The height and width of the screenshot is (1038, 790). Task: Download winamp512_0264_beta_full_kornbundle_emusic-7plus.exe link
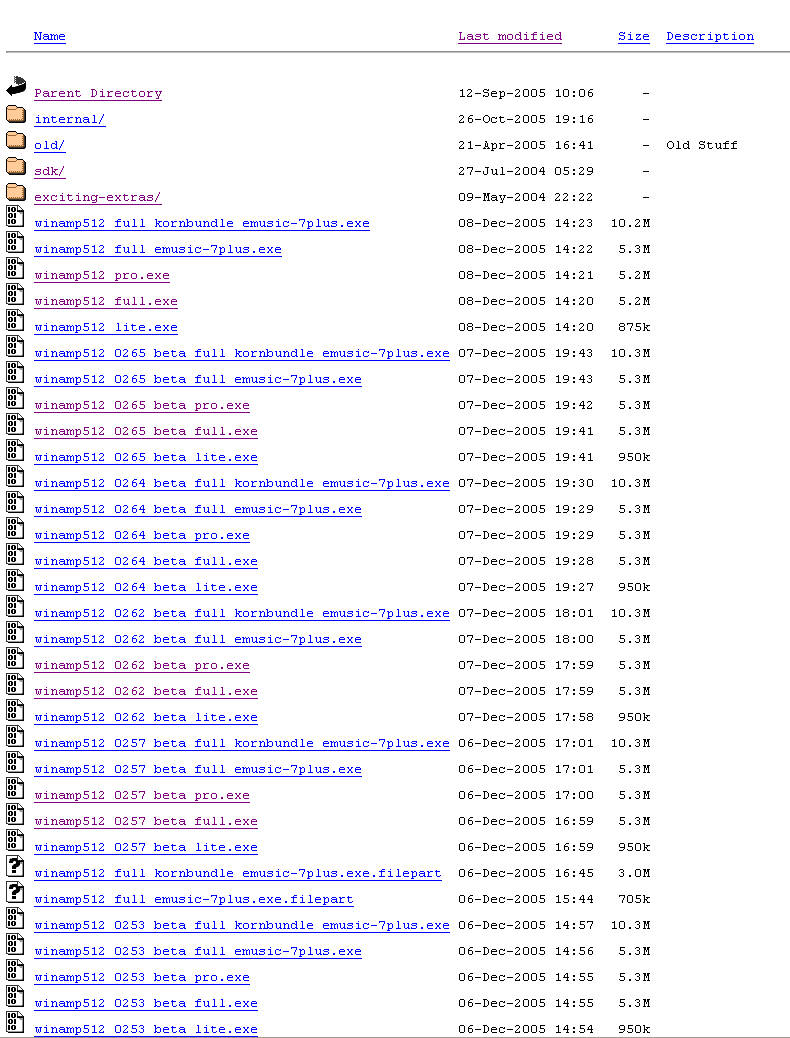(x=242, y=483)
